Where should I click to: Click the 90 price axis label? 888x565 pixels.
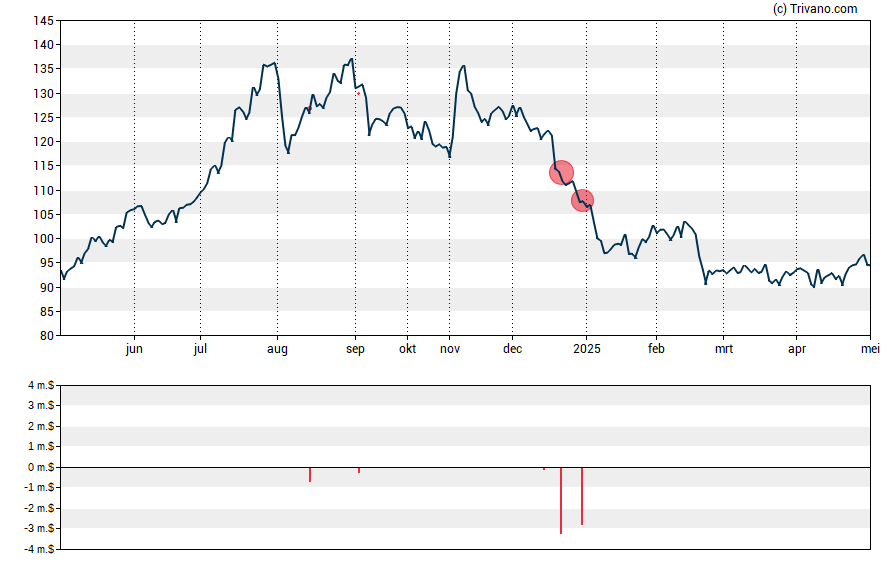coord(46,288)
